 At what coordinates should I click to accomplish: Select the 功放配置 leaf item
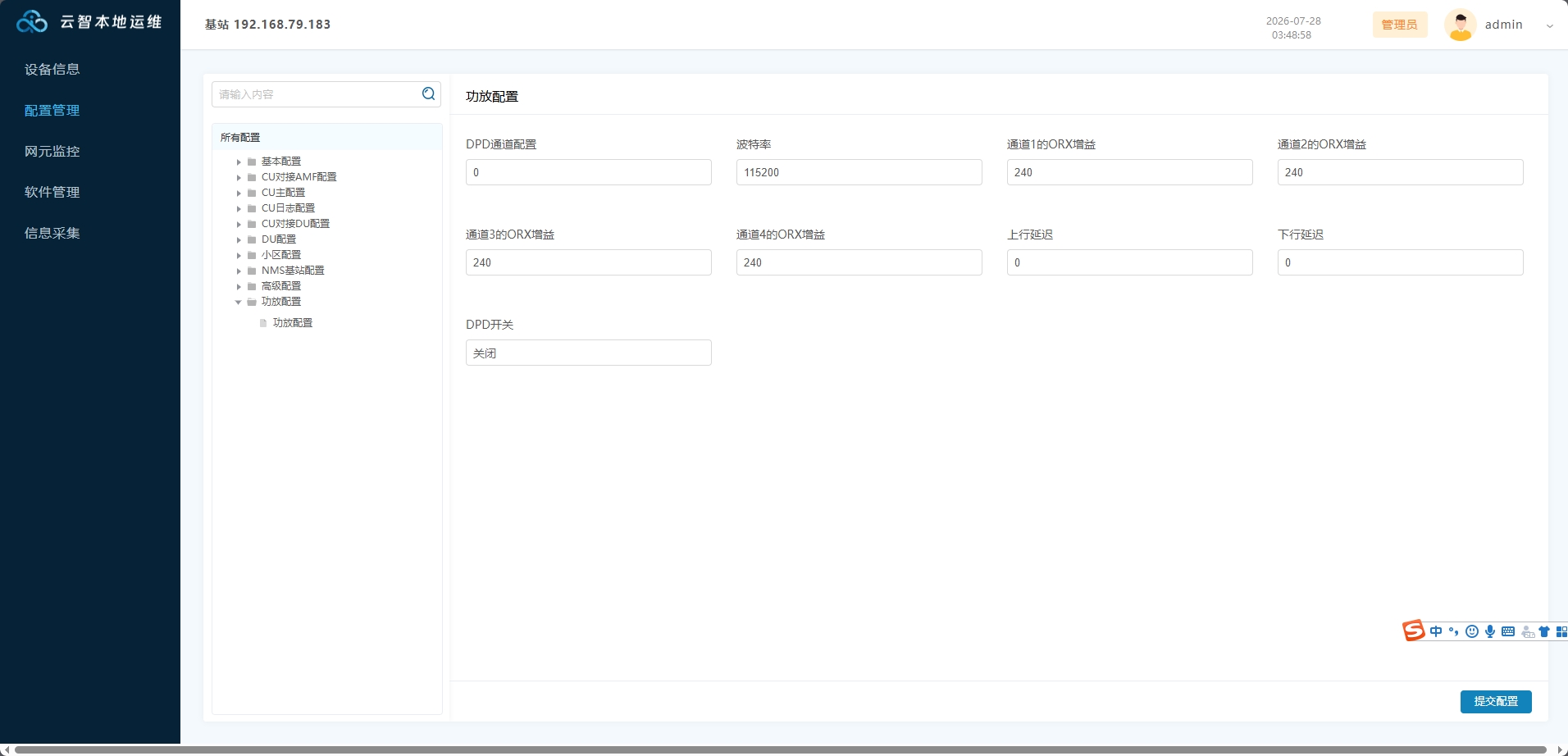293,323
